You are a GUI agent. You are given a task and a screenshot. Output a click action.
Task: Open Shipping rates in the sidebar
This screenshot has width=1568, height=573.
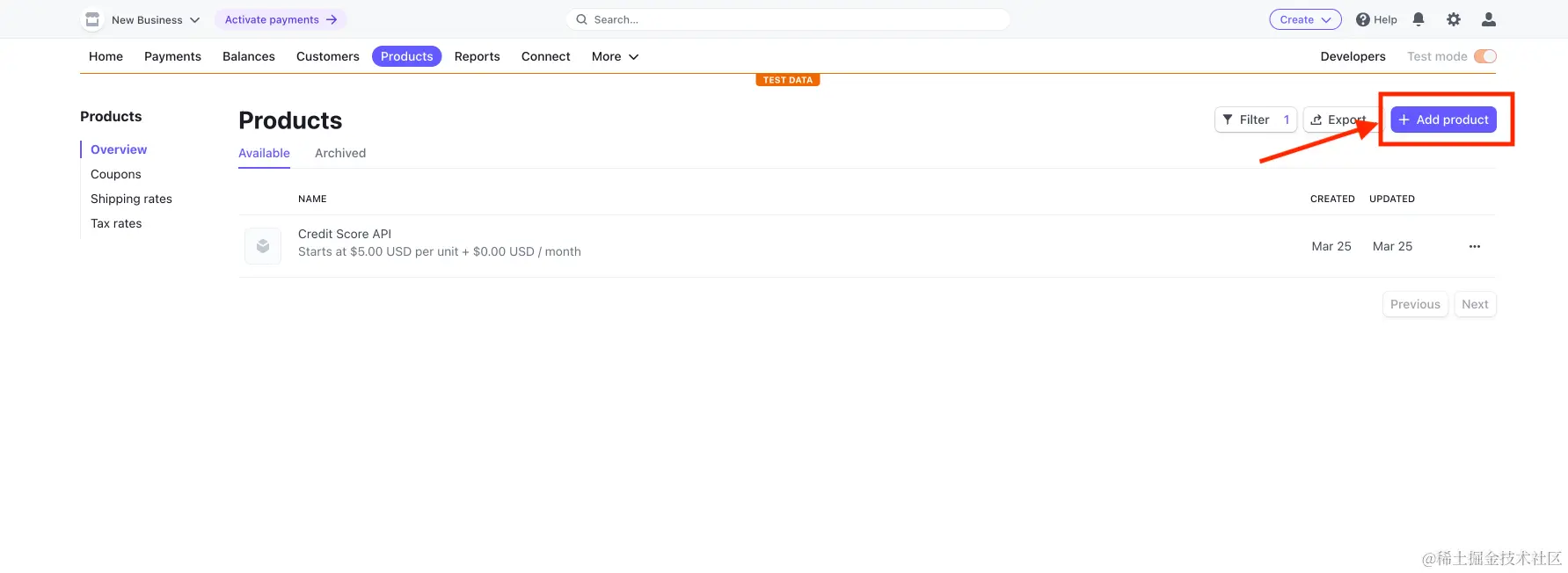131,199
